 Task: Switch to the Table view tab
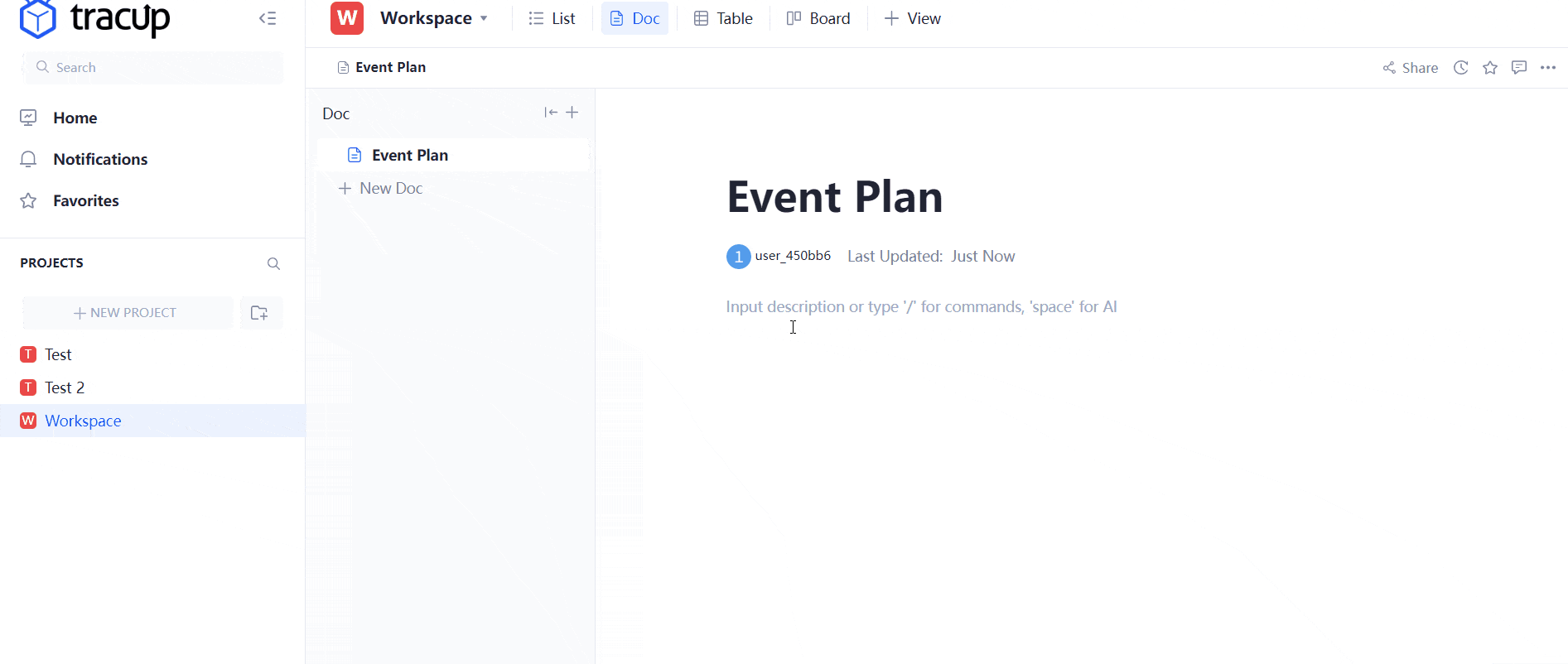click(x=723, y=18)
